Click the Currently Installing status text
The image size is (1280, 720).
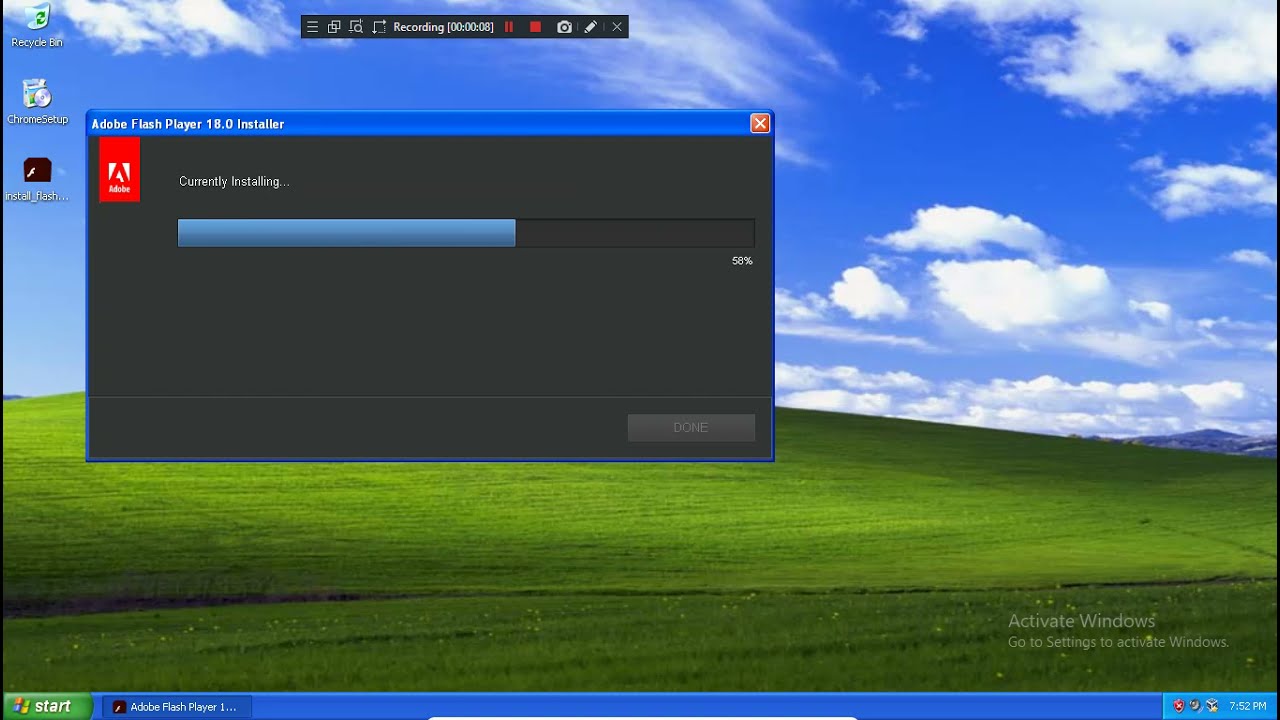[x=234, y=181]
